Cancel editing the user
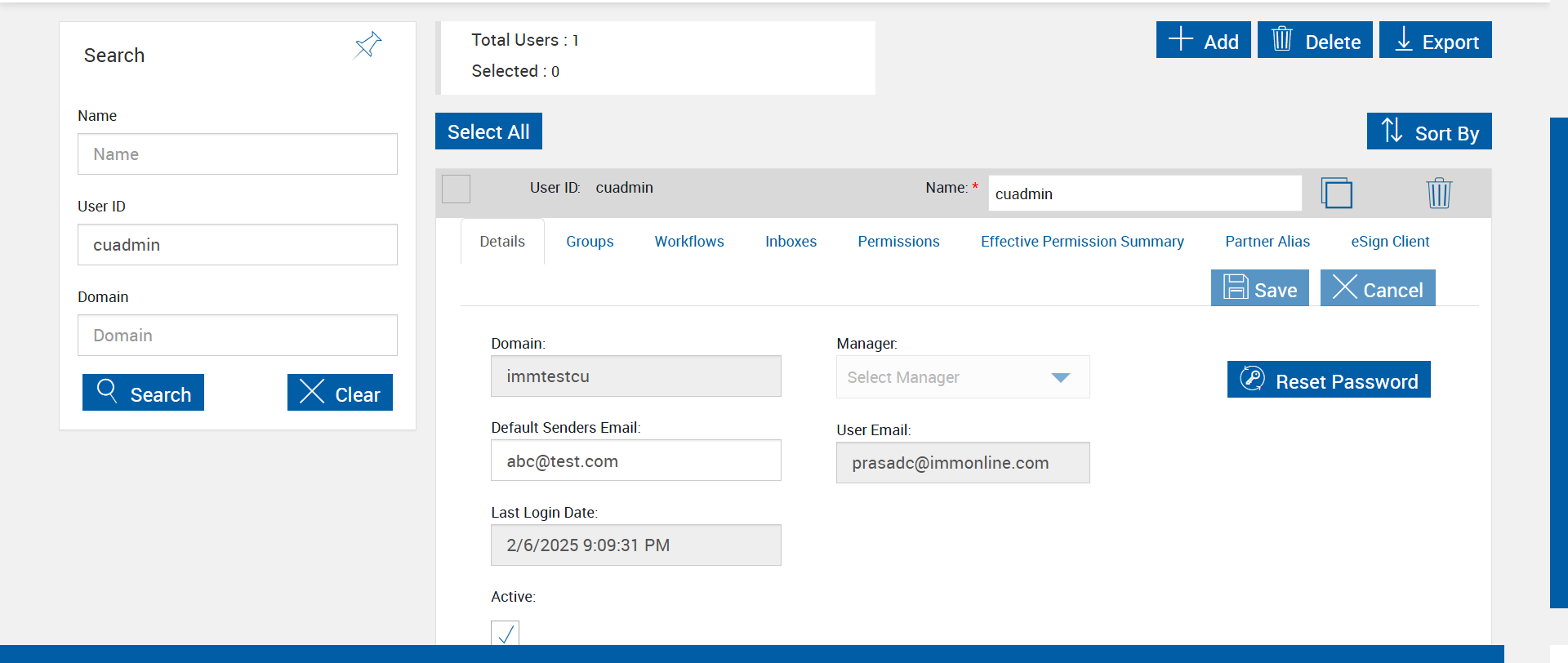Viewport: 1568px width, 663px height. click(1378, 288)
